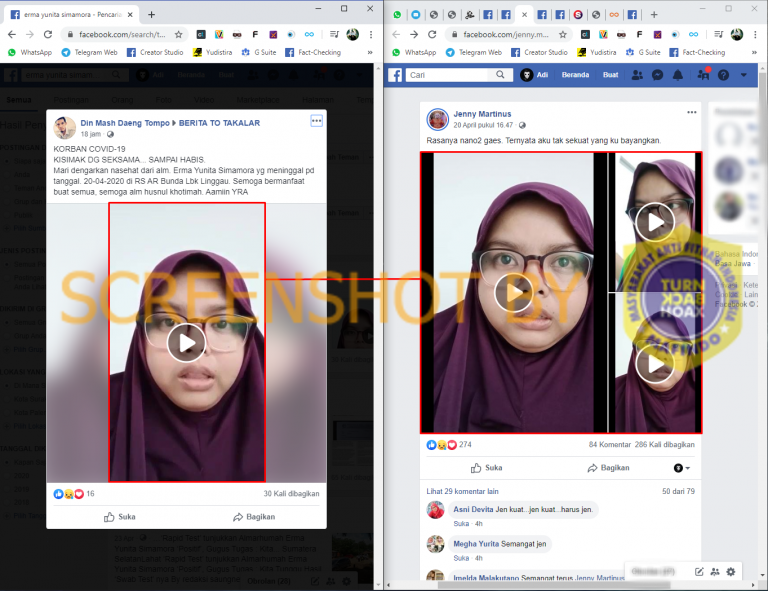Bookmark this page with the star in the right window
The image size is (768, 591).
563,34
